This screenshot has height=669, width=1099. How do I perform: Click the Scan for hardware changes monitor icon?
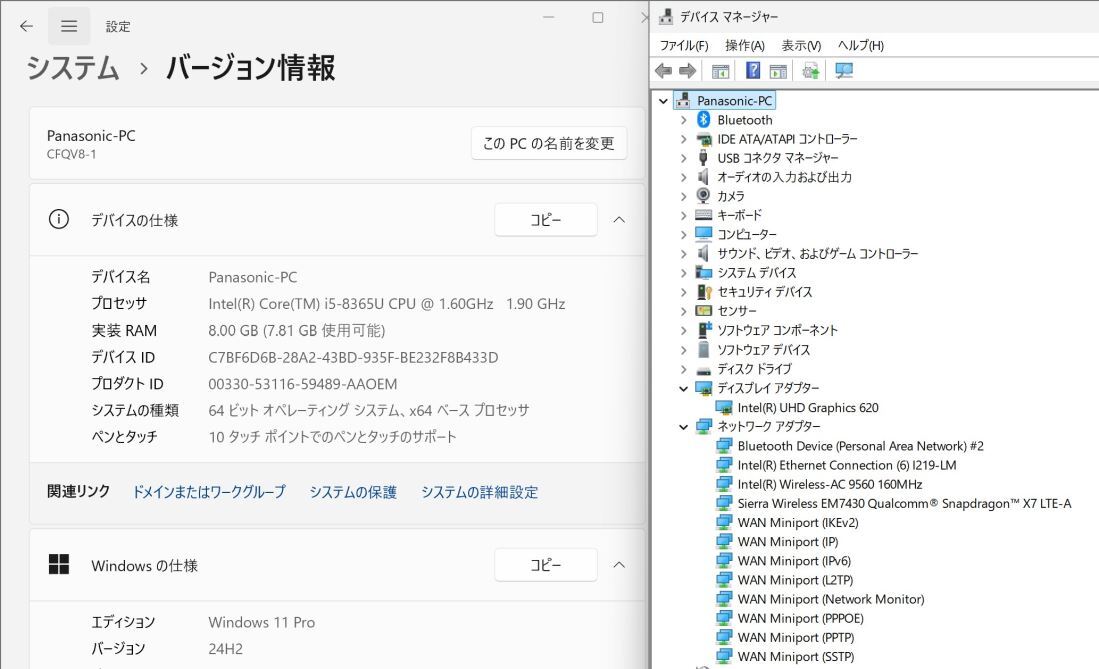(x=844, y=71)
